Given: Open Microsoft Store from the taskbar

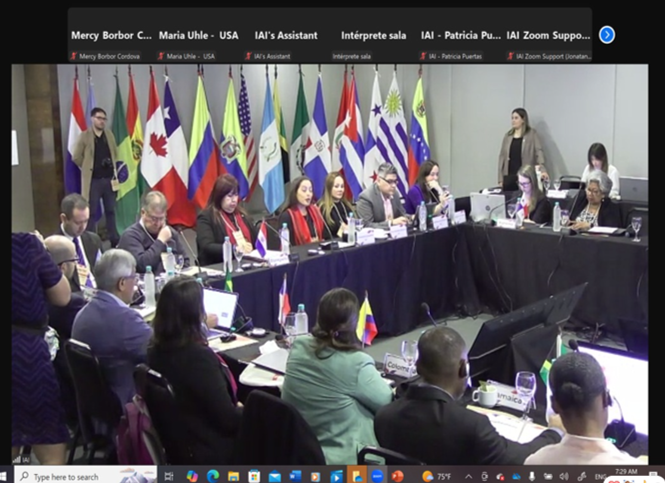Looking at the screenshot, I should click(254, 476).
